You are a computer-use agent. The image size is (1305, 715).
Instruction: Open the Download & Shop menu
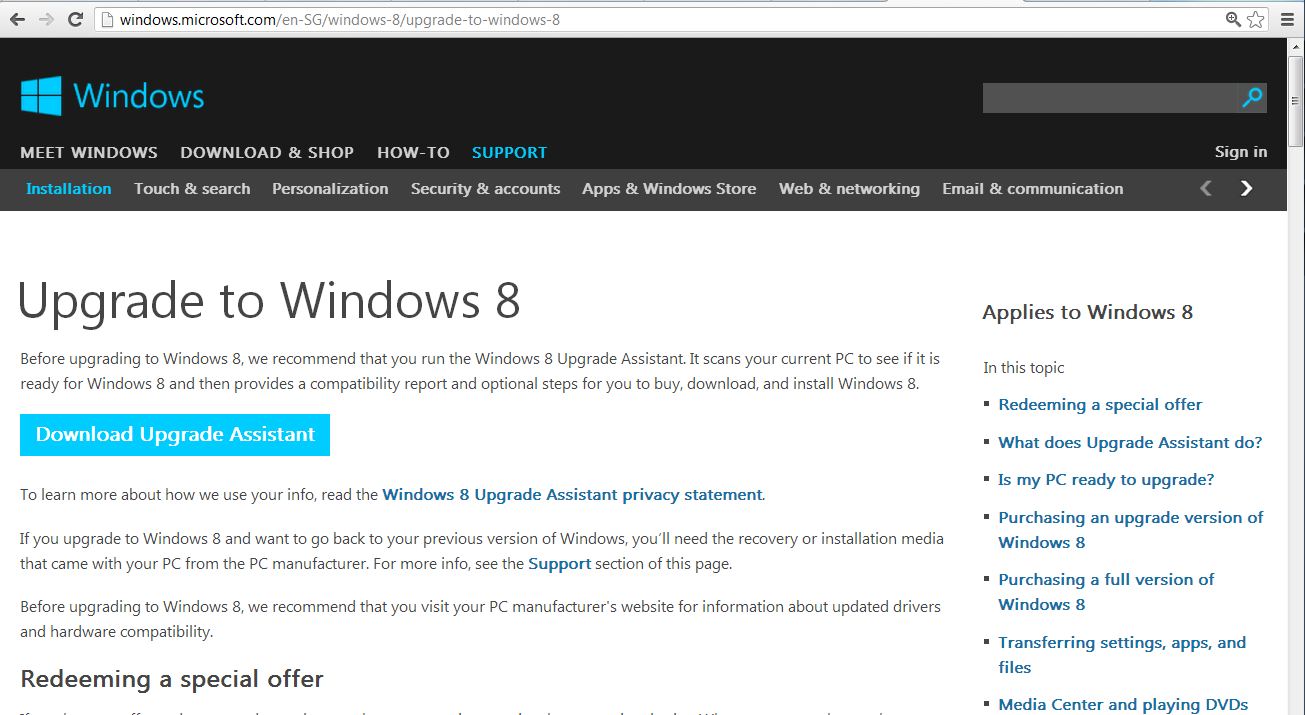(267, 152)
